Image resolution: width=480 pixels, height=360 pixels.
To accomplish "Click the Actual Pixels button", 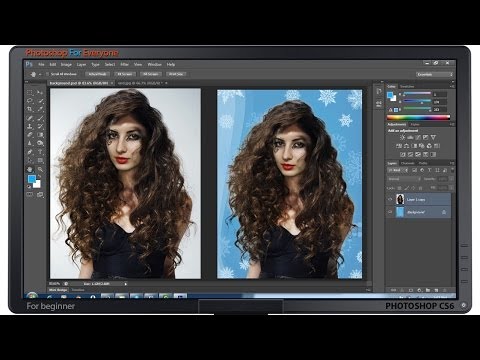I will coord(98,74).
